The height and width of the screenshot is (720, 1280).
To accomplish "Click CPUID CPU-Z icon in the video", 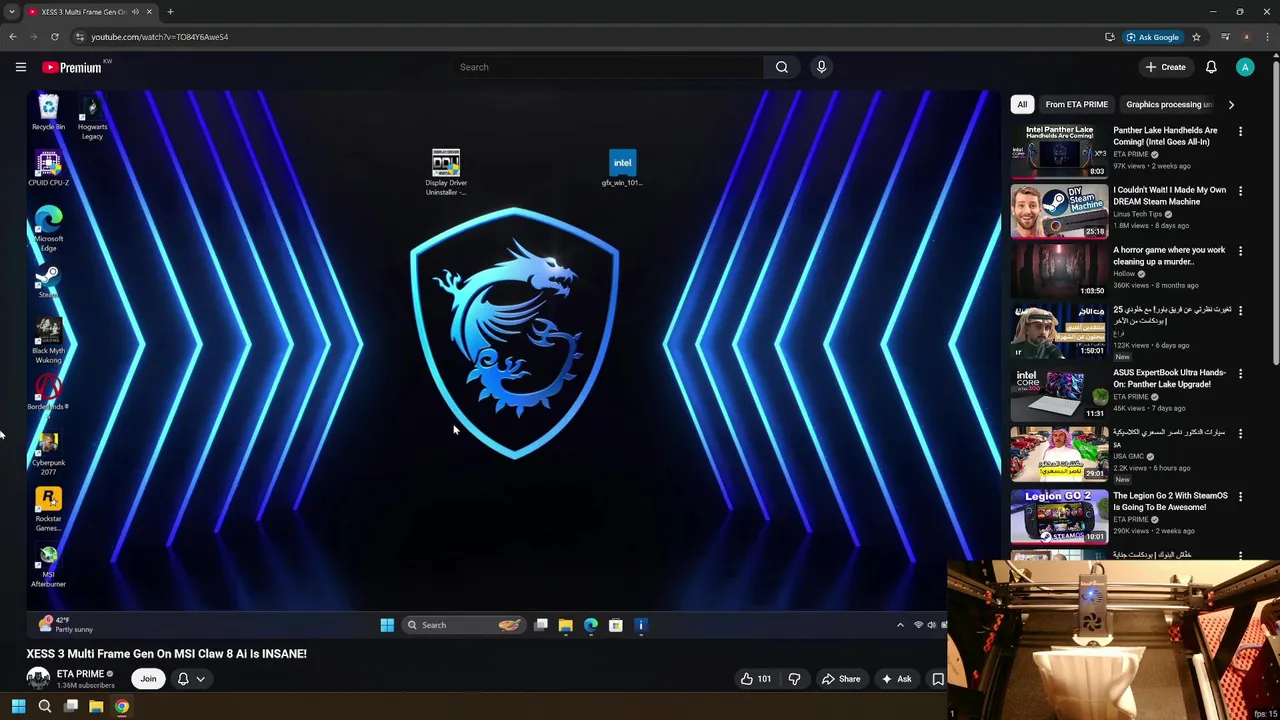I will [x=48, y=168].
